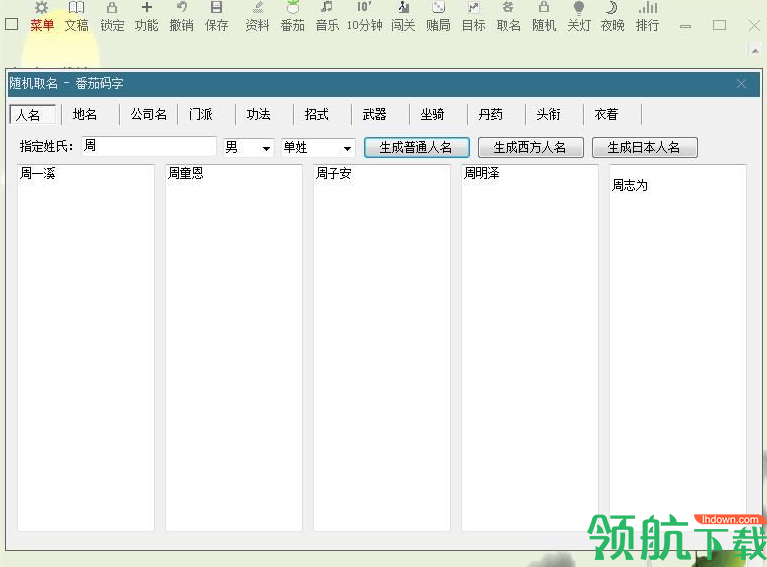Image resolution: width=767 pixels, height=567 pixels.
Task: Click the 撤销 undo icon
Action: click(181, 16)
